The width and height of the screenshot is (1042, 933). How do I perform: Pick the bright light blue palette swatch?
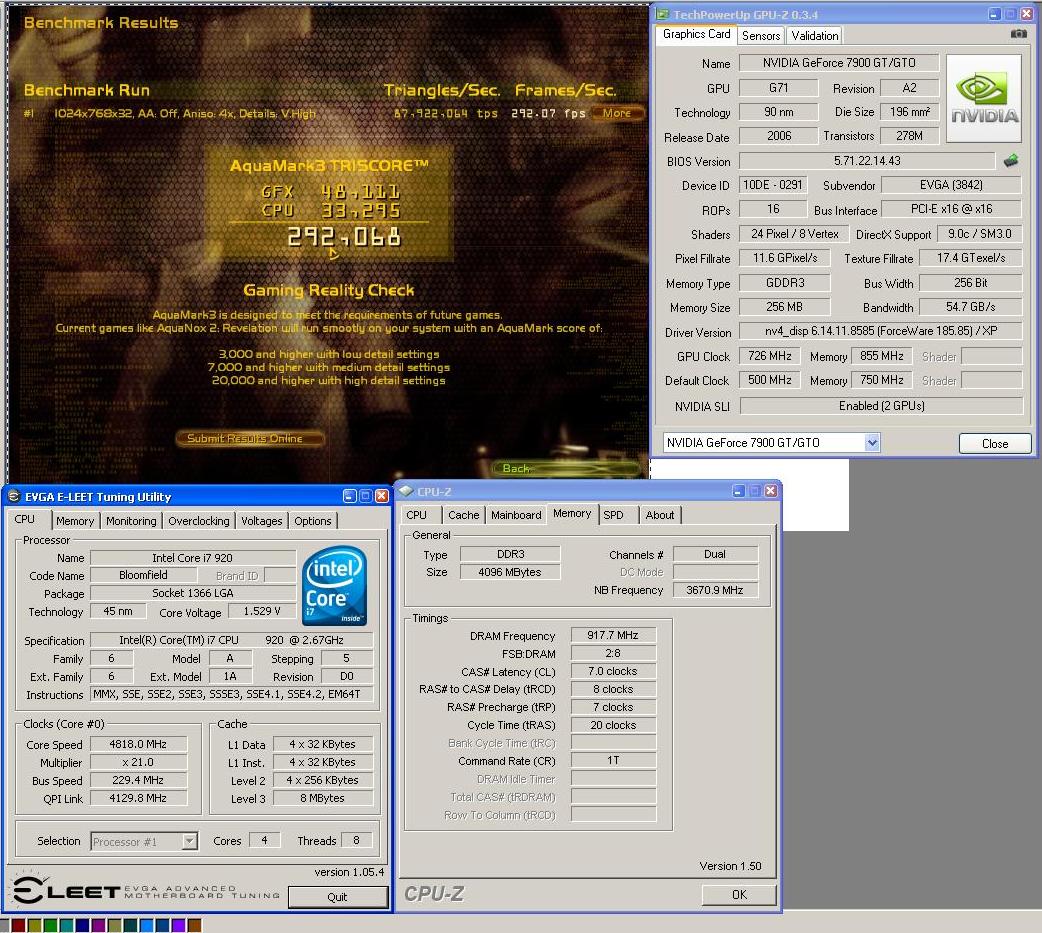click(x=146, y=925)
